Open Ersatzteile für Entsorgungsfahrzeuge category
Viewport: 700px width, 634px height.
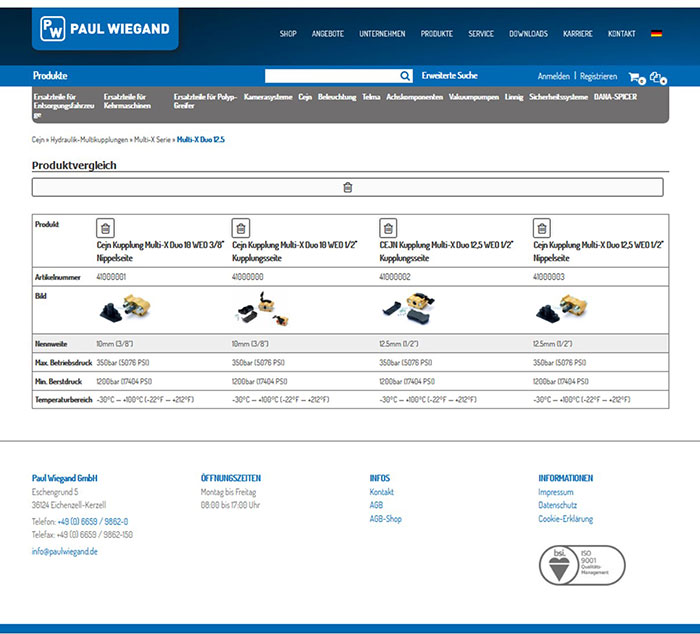(x=64, y=105)
